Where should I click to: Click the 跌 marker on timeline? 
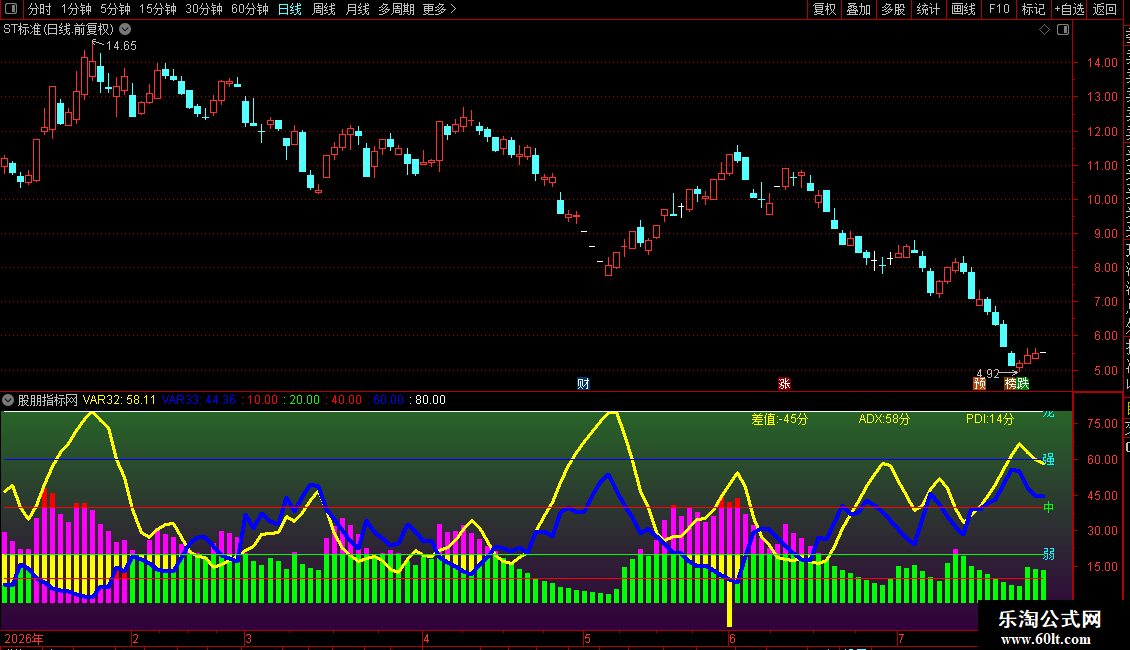[1023, 383]
